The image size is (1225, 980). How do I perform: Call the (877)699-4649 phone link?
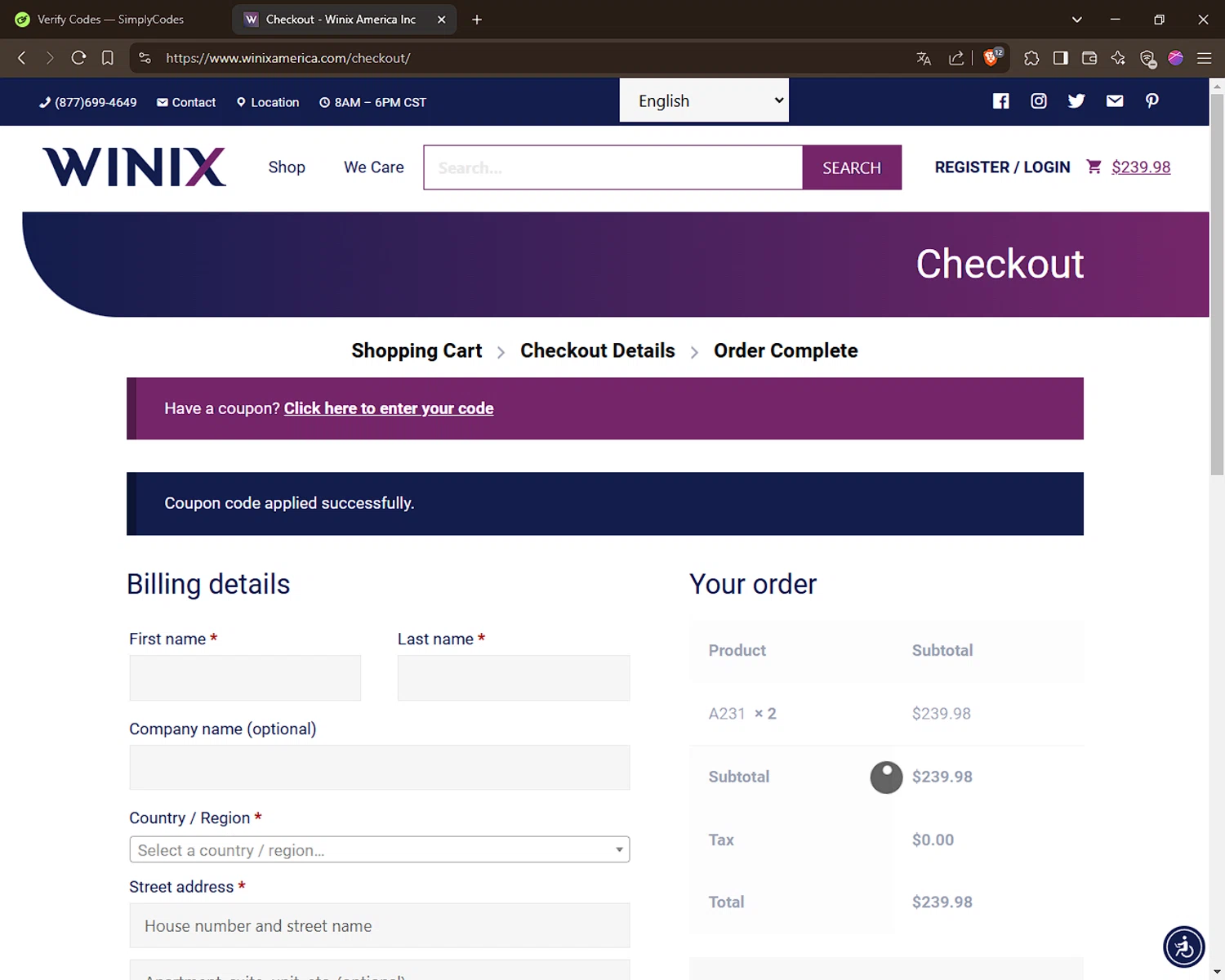point(88,102)
